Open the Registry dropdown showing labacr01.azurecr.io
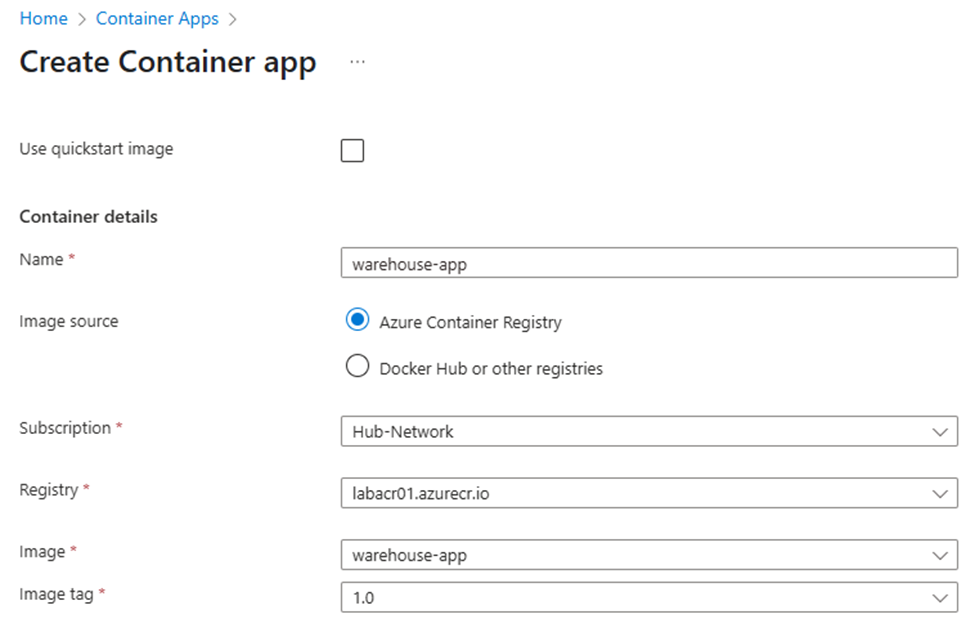 click(x=649, y=493)
